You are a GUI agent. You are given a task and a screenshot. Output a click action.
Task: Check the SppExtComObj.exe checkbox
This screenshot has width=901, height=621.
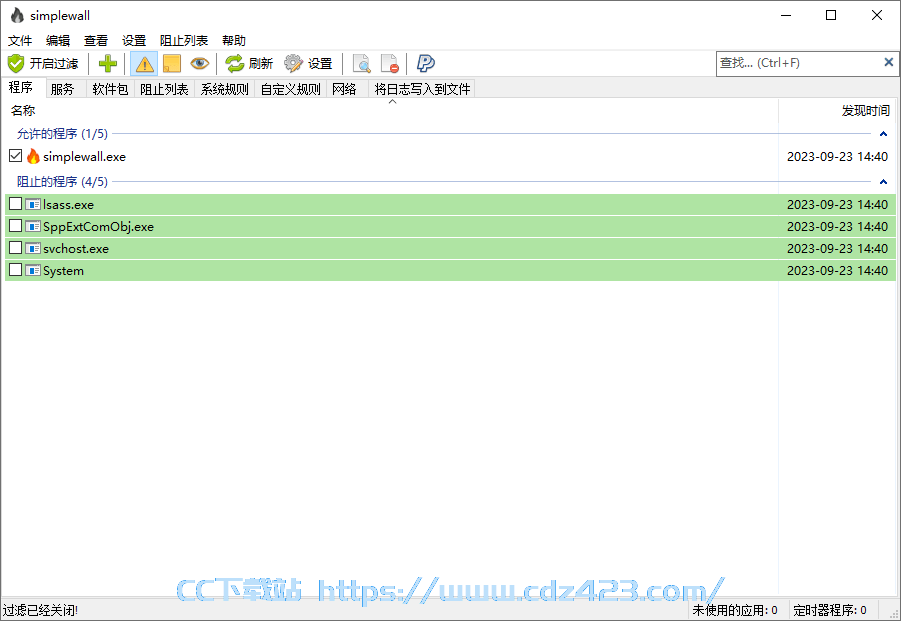pyautogui.click(x=16, y=226)
